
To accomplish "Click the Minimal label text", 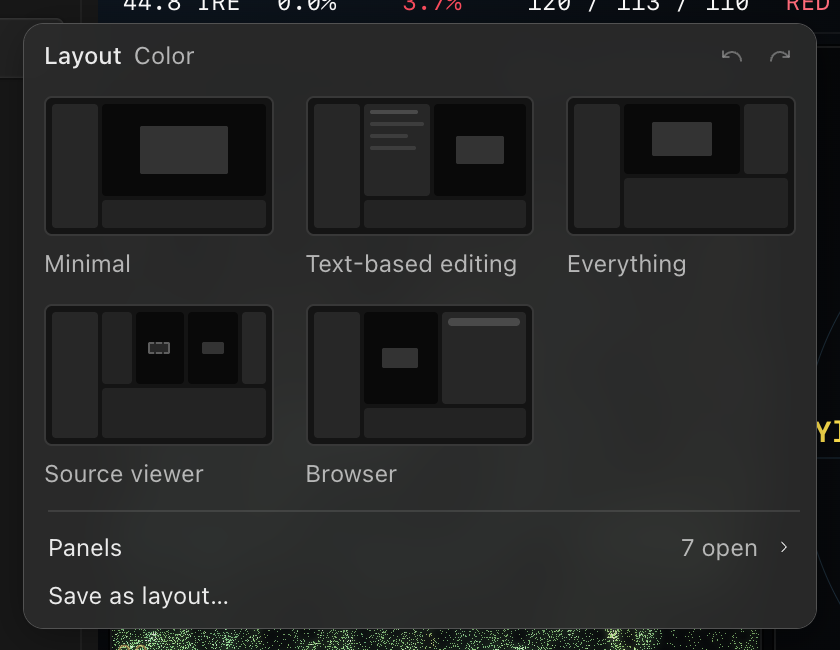I will point(87,264).
